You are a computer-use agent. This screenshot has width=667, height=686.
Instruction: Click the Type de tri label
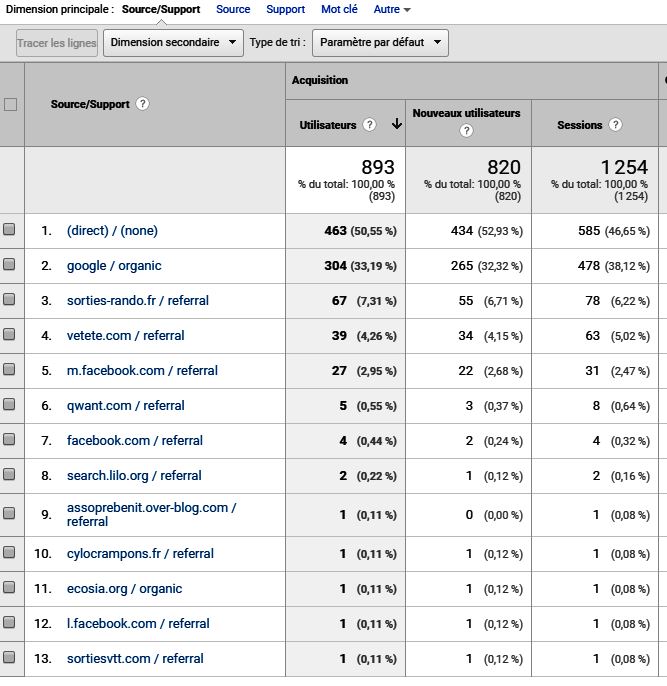click(277, 42)
